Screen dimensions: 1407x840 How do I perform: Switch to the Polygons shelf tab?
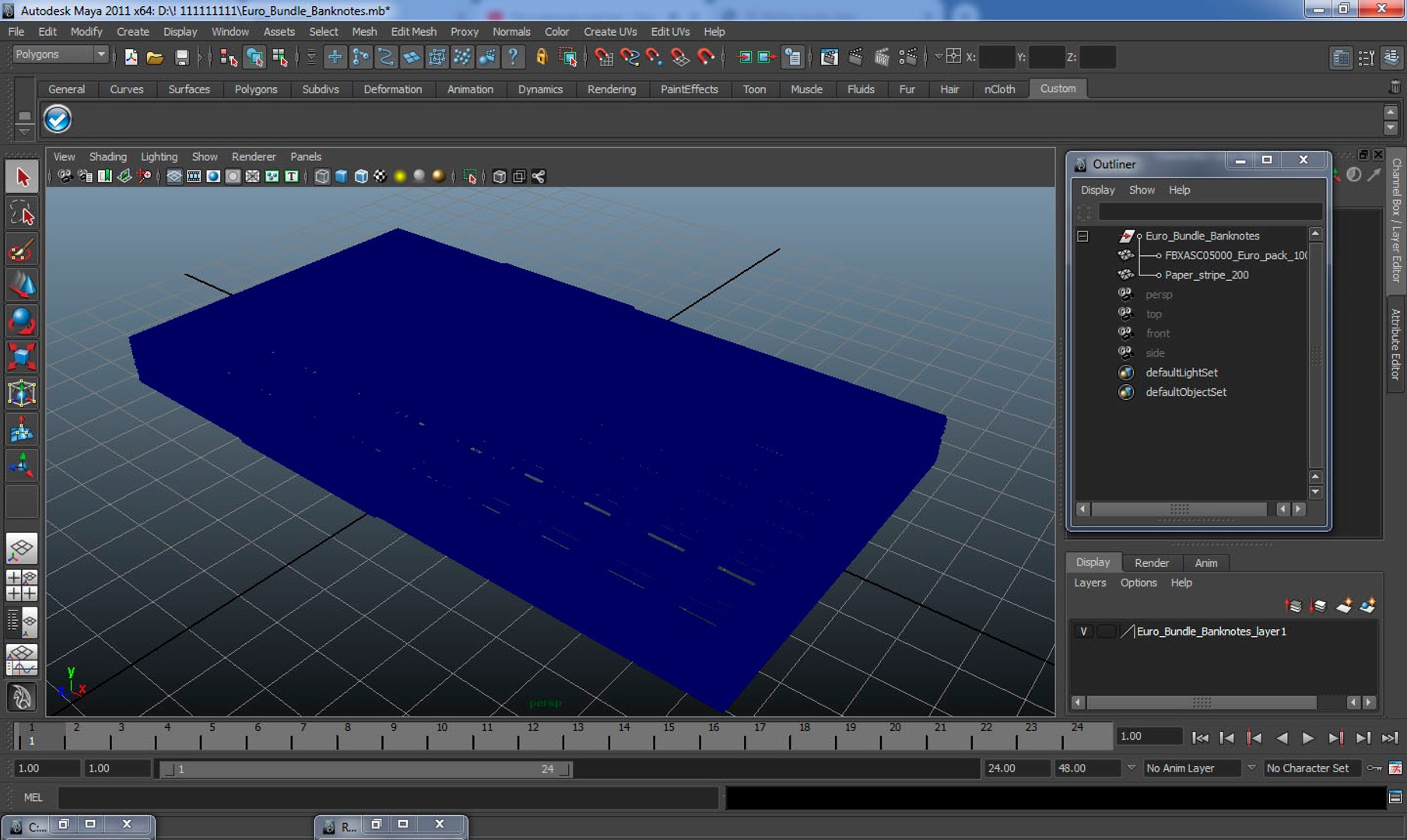[x=255, y=89]
